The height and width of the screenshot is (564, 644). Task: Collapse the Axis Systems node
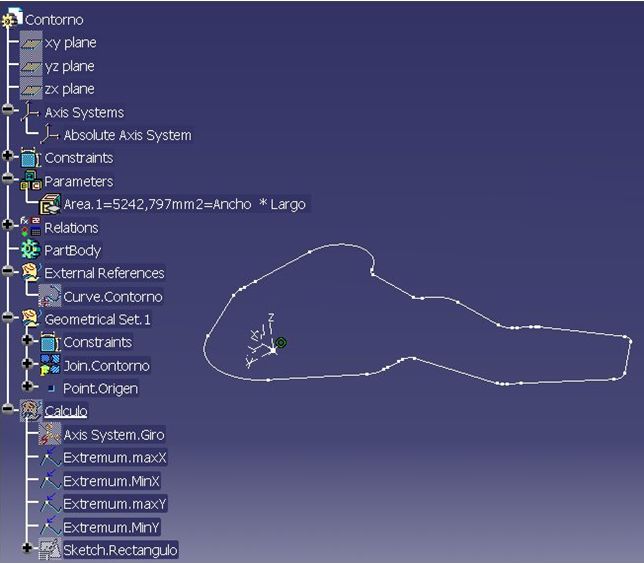pos(7,109)
